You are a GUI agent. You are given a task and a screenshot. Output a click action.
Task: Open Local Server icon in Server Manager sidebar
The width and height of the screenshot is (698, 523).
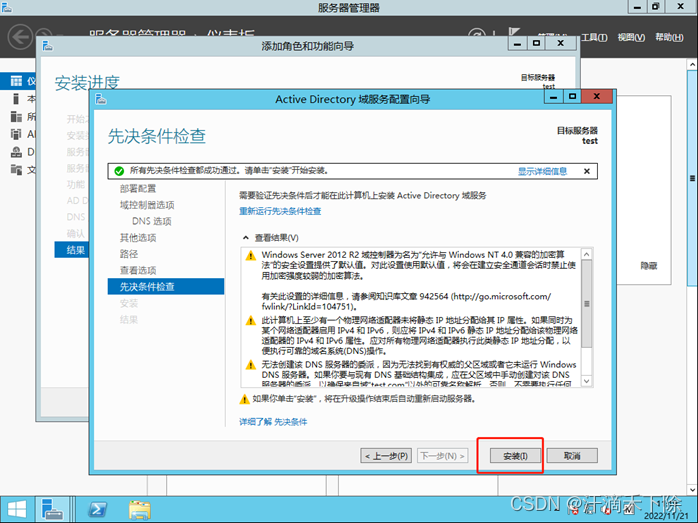(16, 98)
